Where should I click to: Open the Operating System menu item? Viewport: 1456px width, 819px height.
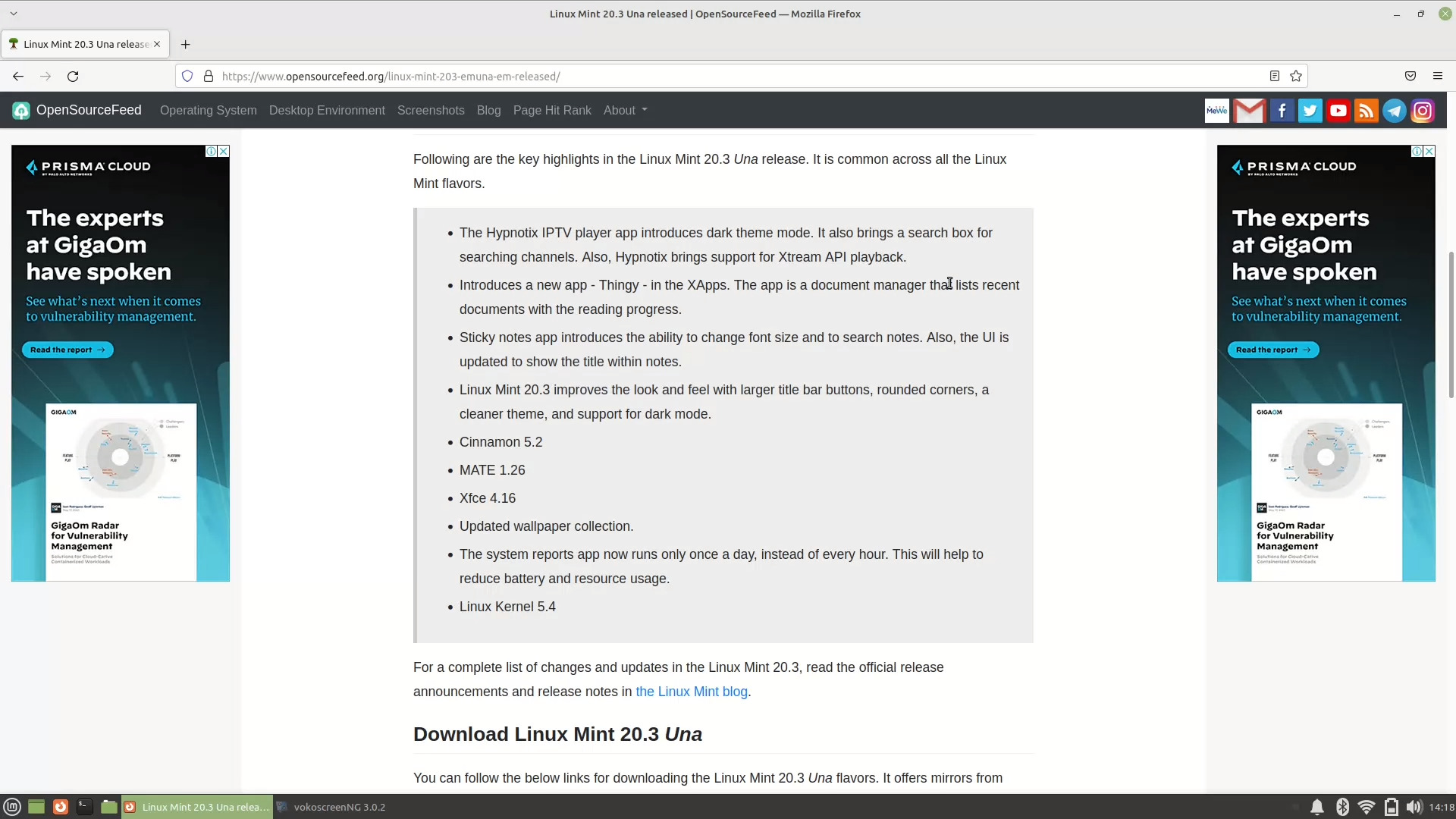[209, 111]
